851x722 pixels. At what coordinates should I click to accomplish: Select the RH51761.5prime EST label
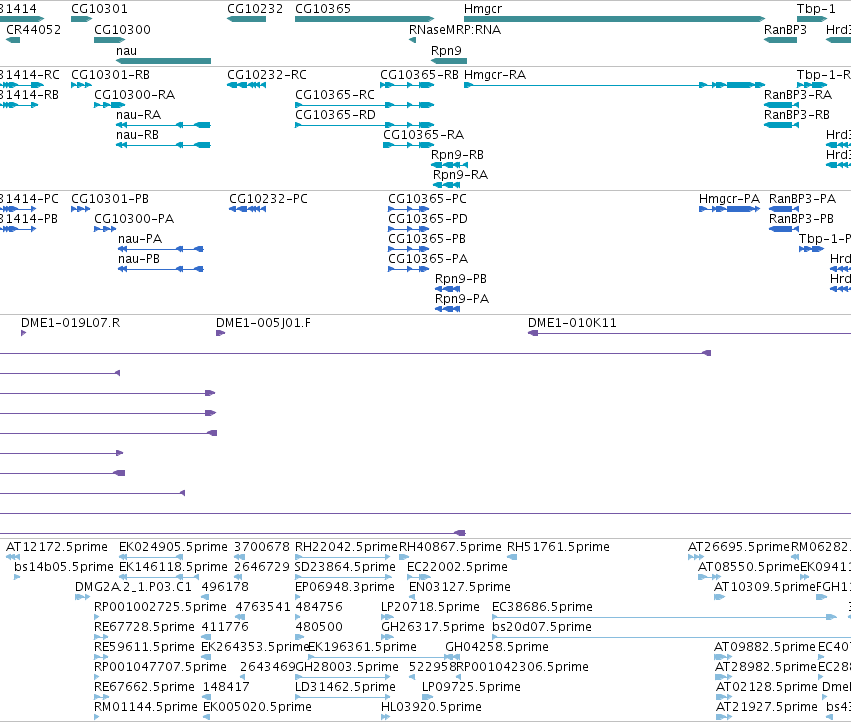(x=558, y=547)
